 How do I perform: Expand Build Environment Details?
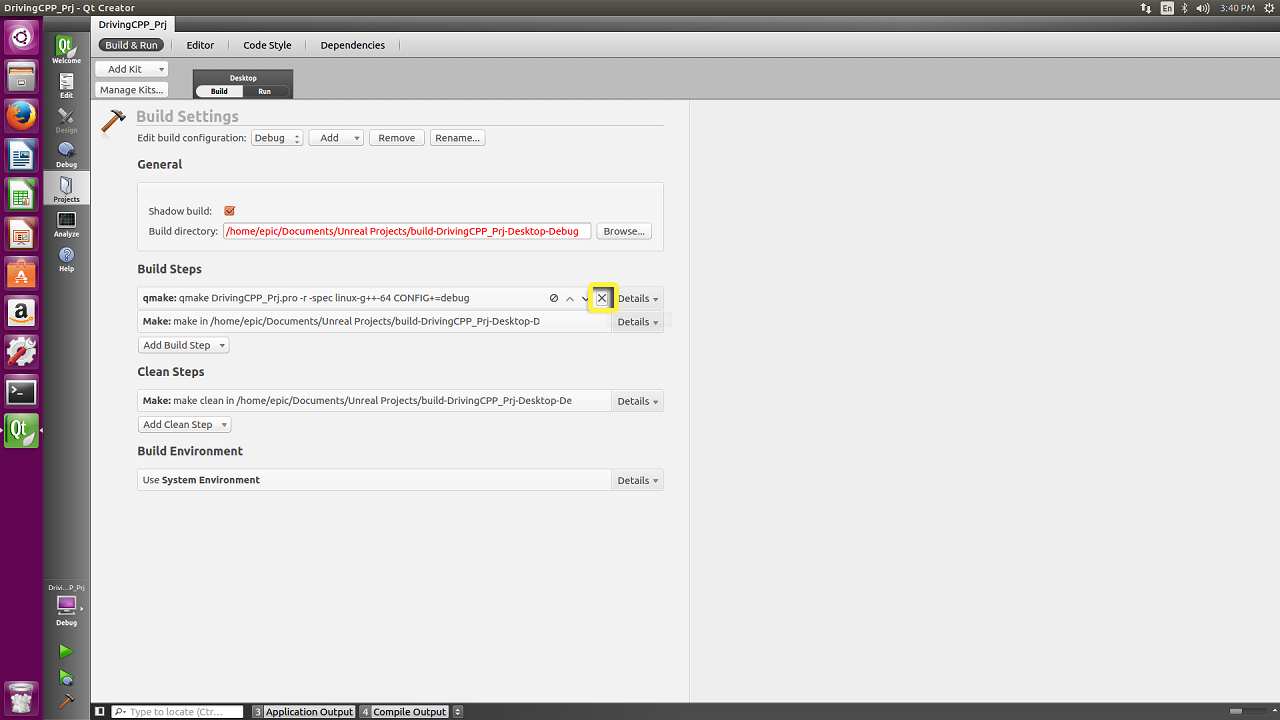(637, 480)
